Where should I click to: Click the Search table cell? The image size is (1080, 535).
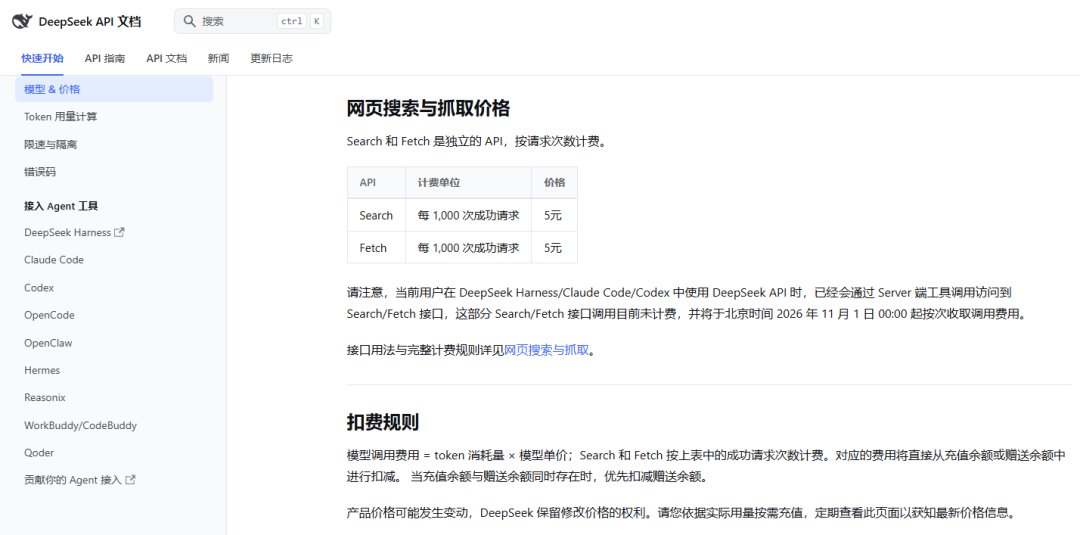click(376, 216)
